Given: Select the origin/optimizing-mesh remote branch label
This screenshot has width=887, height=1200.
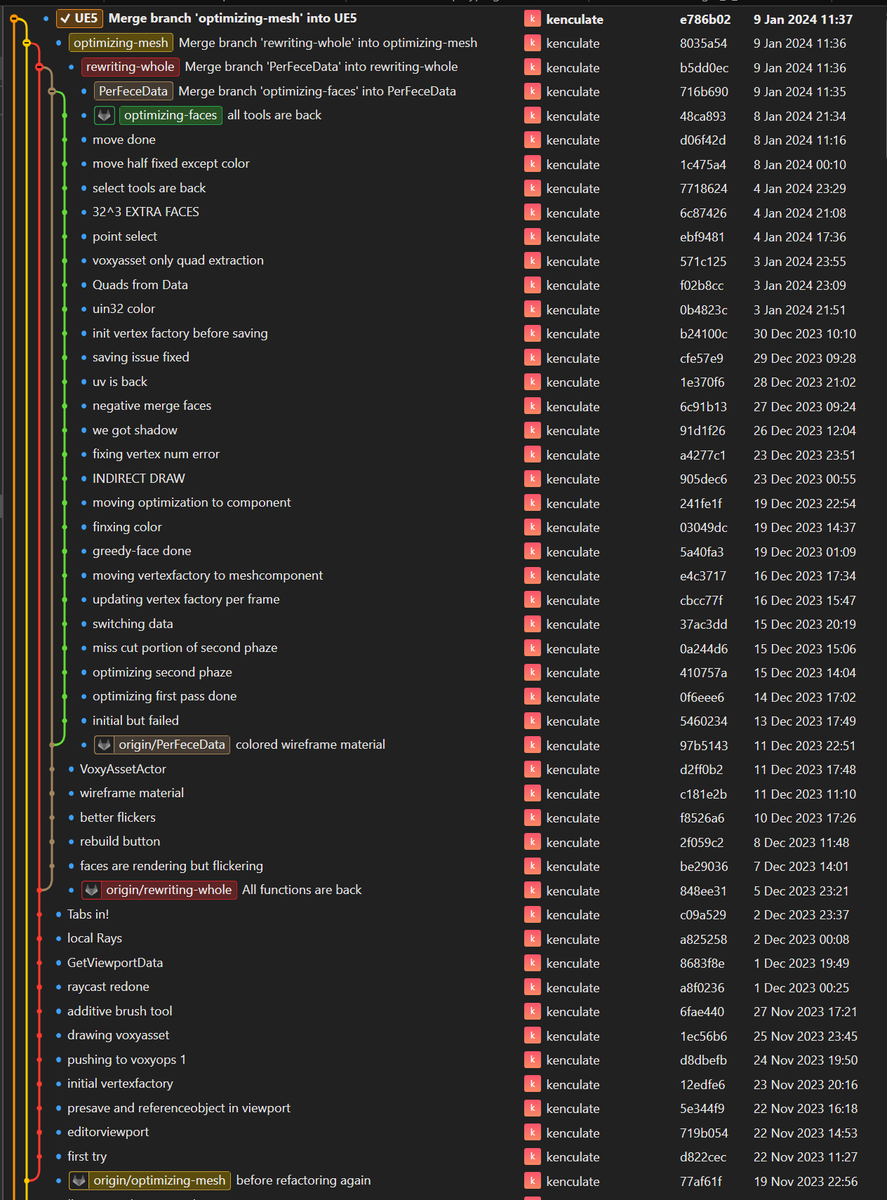Looking at the screenshot, I should click(x=150, y=1181).
